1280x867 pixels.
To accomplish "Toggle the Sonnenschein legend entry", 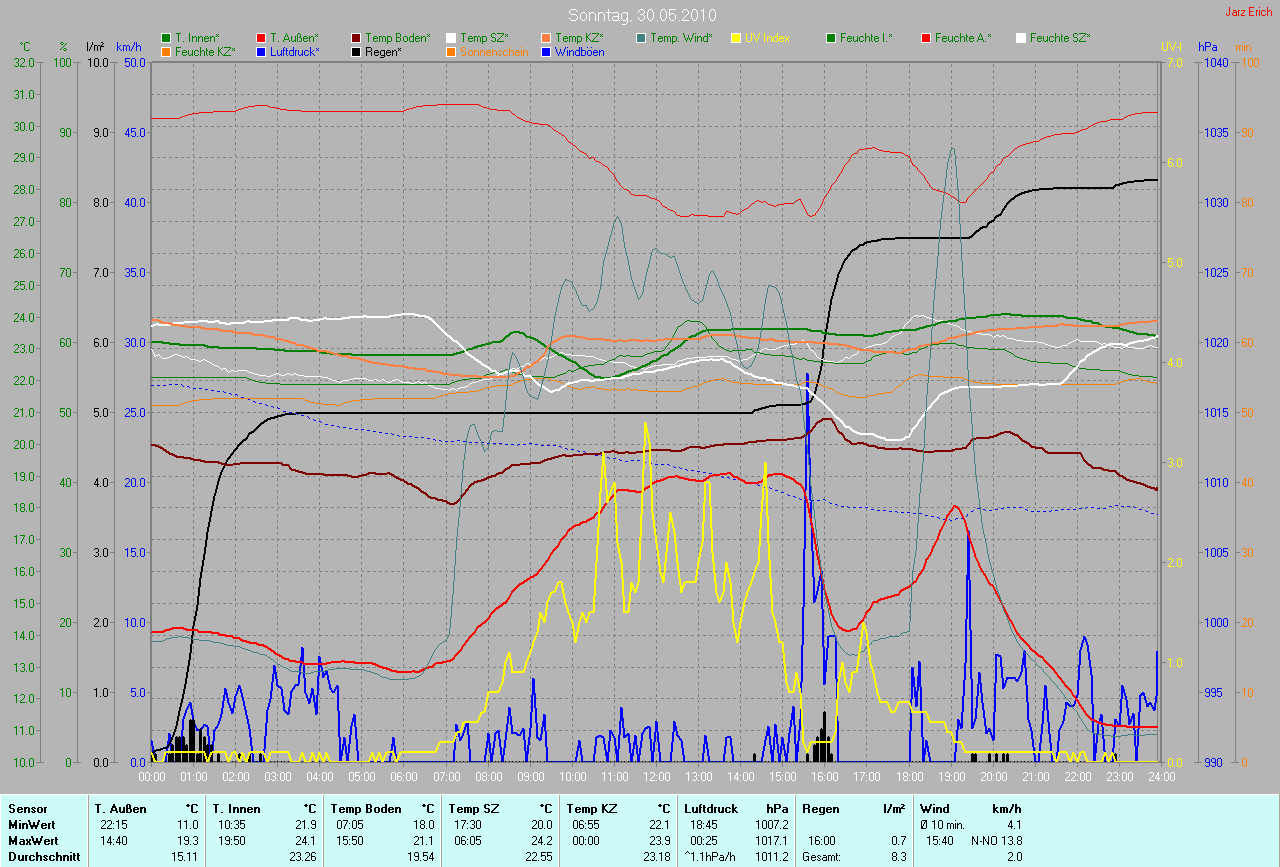I will tap(494, 52).
